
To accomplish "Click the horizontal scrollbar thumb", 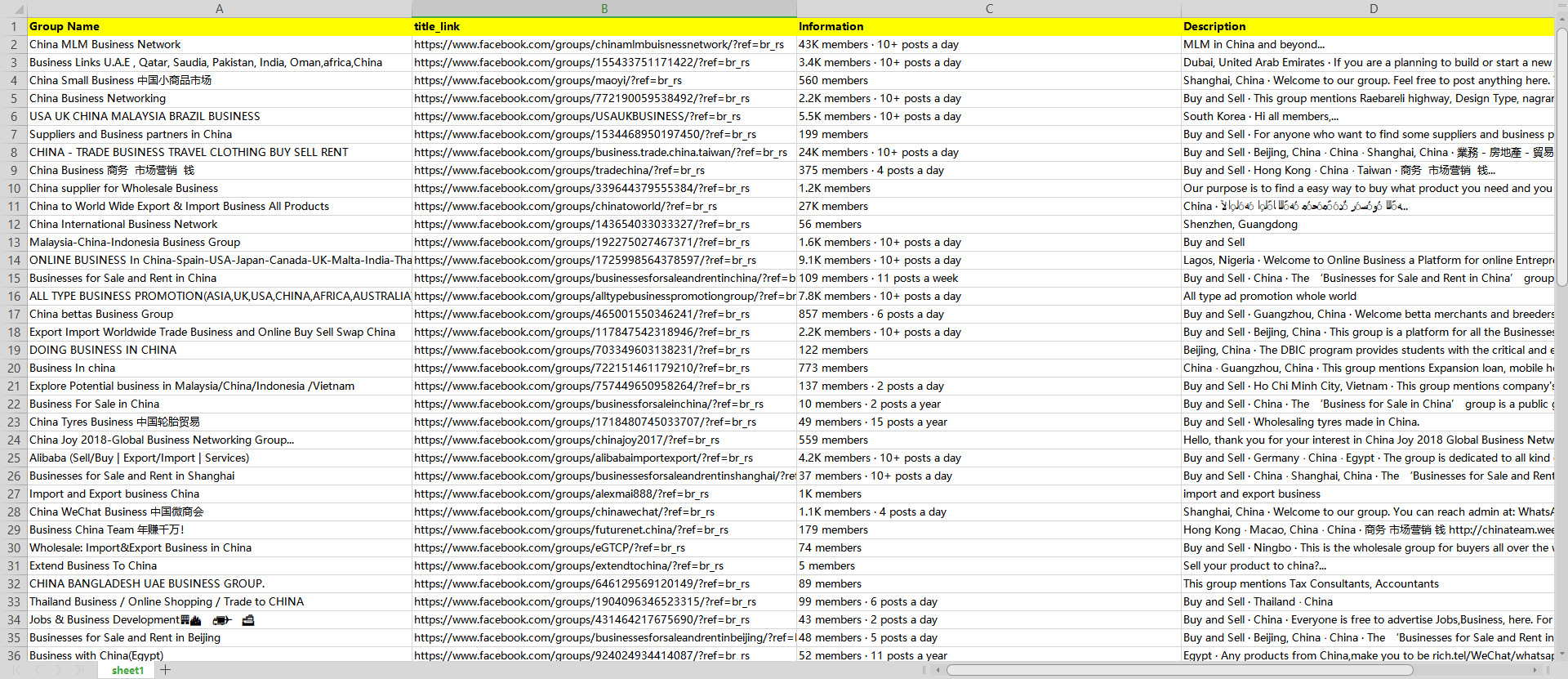I will tap(1179, 670).
